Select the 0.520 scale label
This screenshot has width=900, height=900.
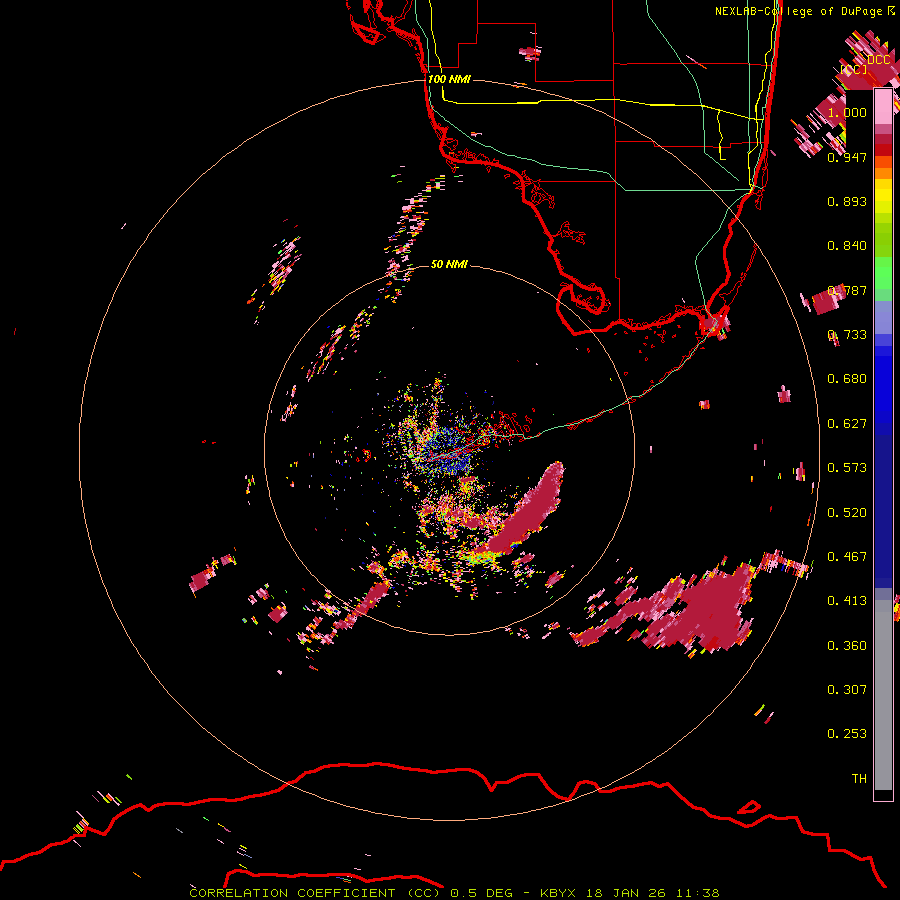(x=847, y=513)
